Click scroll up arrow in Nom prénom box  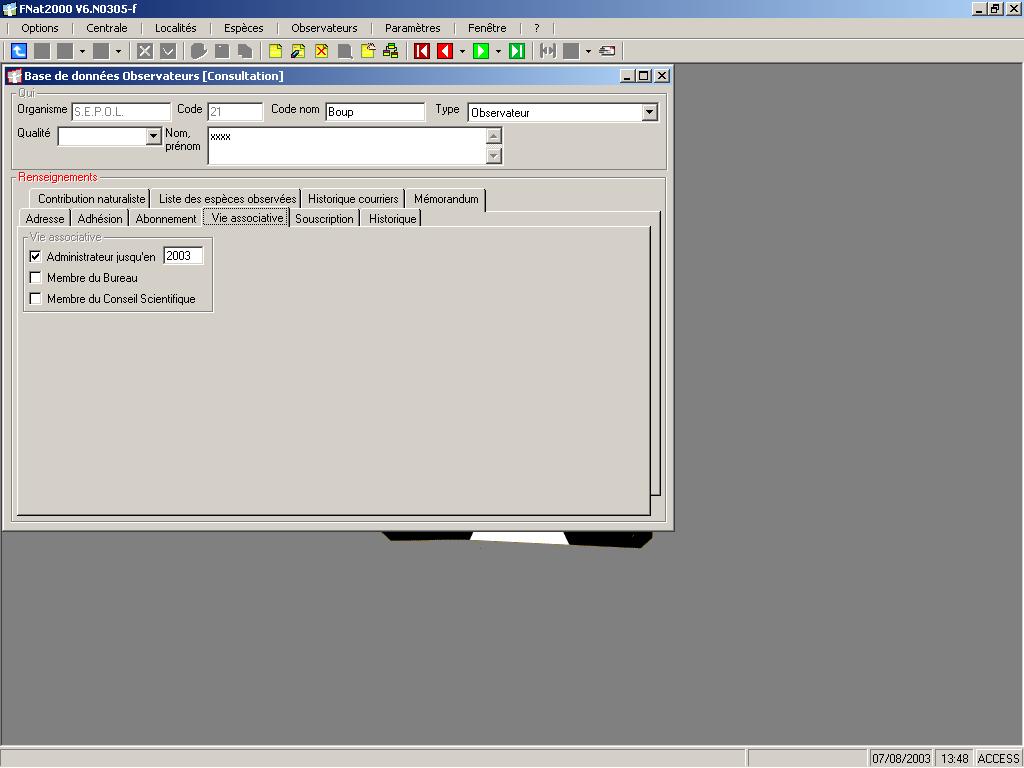click(x=494, y=136)
